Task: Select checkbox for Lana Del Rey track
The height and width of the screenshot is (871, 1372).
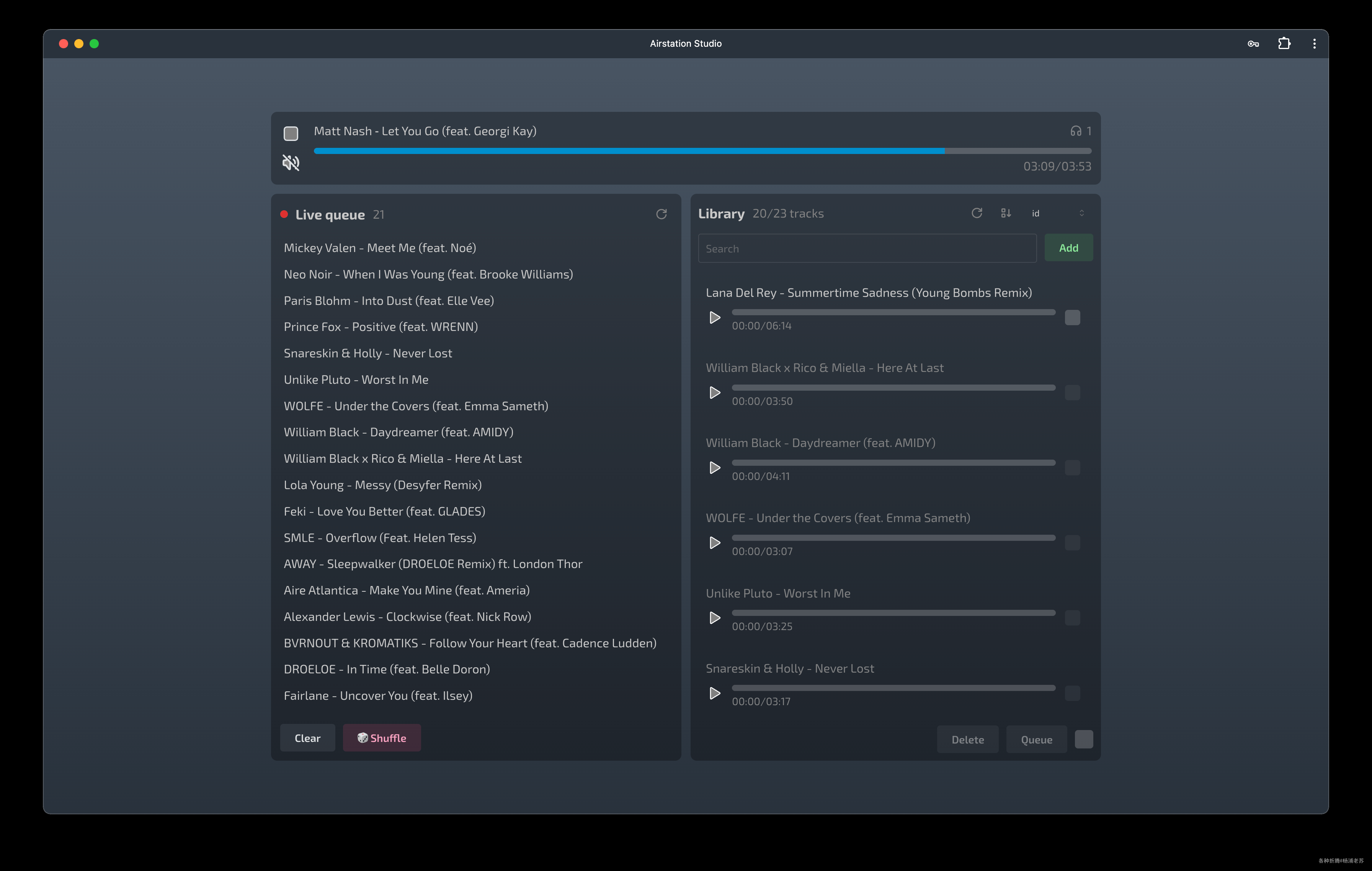Action: [1072, 318]
